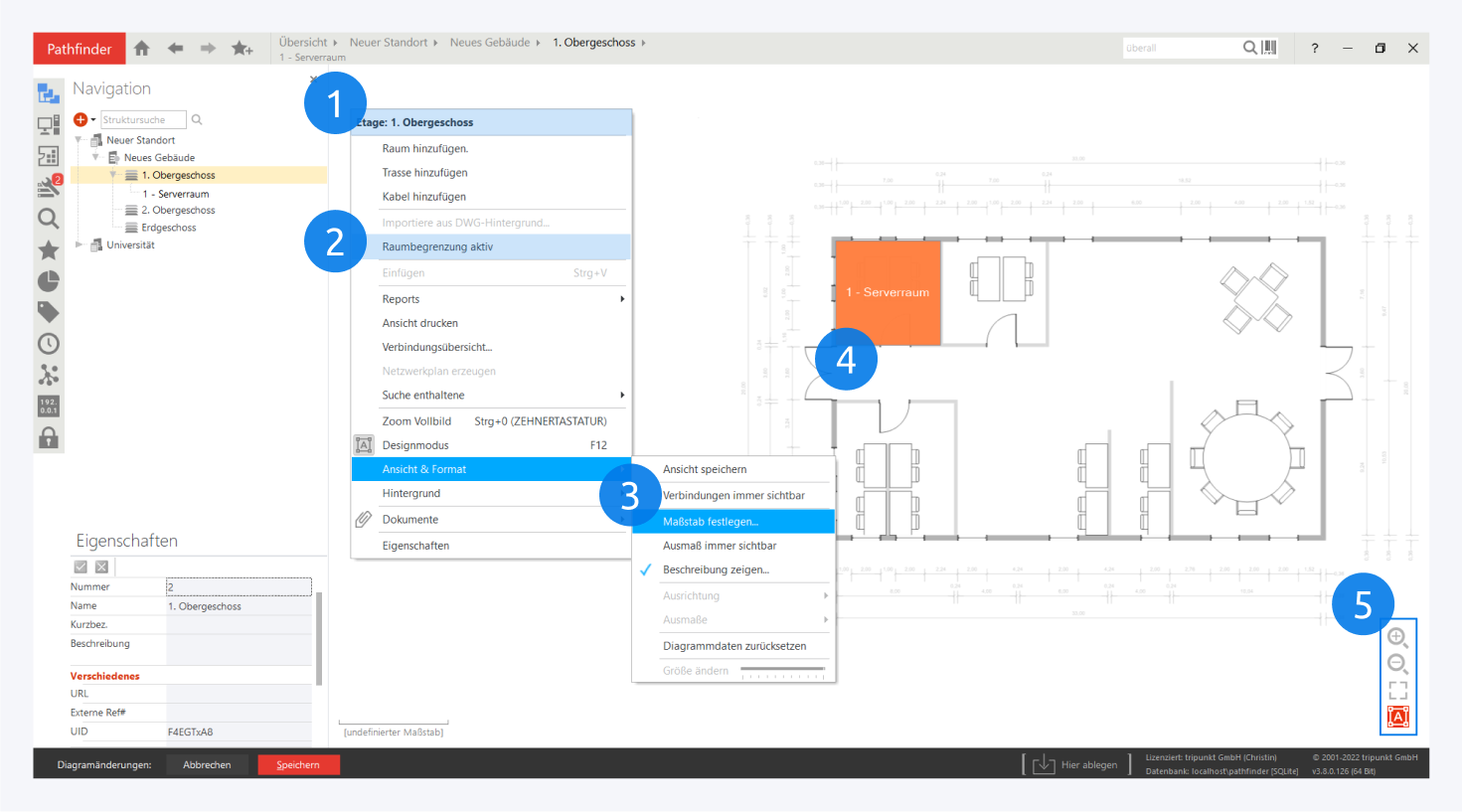This screenshot has width=1462, height=812.
Task: Open the dropdown arrow beside the red plus
Action: (x=93, y=120)
